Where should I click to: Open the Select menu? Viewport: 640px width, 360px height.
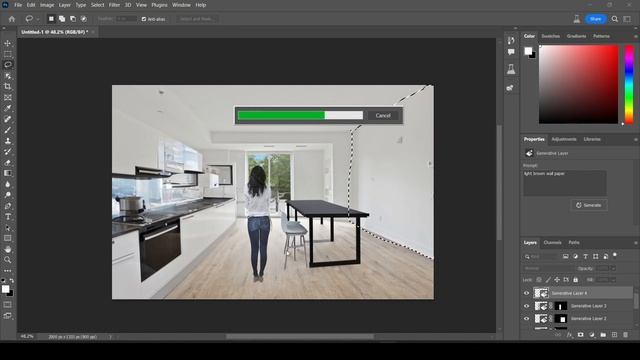98,5
